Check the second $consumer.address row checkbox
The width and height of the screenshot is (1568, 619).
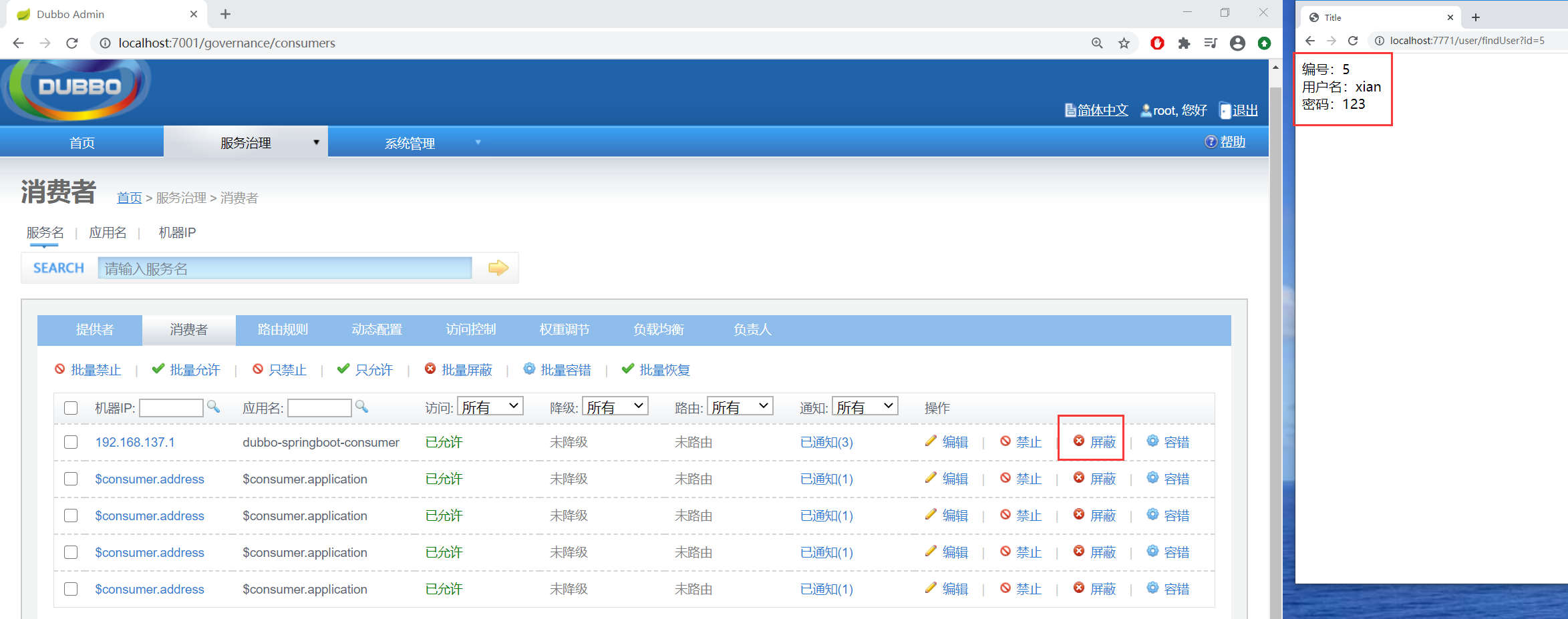coord(71,515)
